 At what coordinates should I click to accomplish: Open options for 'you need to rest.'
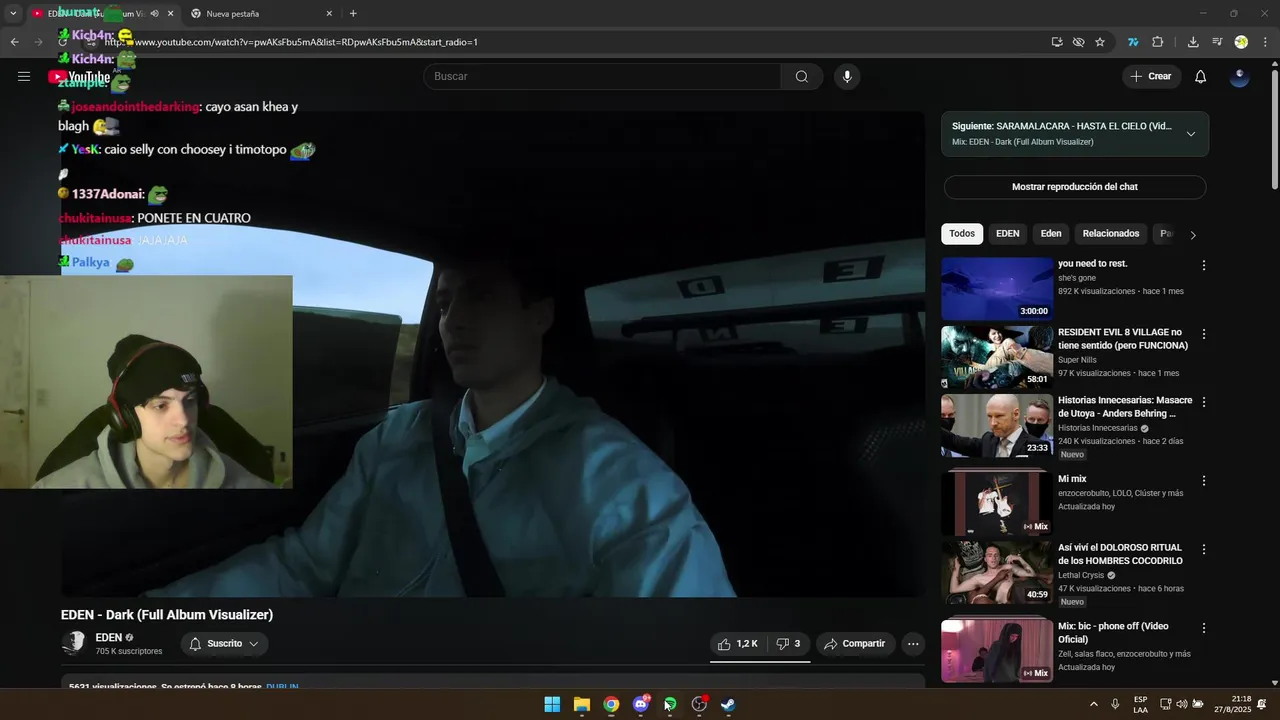[x=1204, y=266]
